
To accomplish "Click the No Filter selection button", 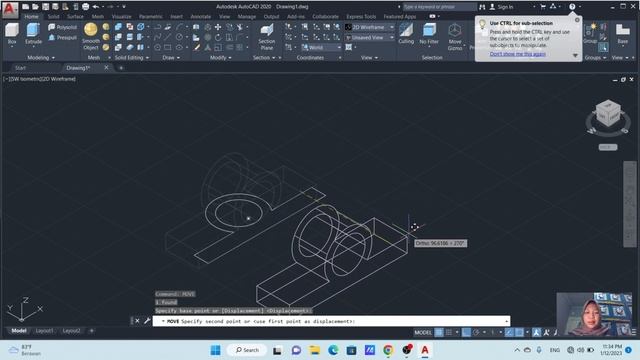I will 429,33.
